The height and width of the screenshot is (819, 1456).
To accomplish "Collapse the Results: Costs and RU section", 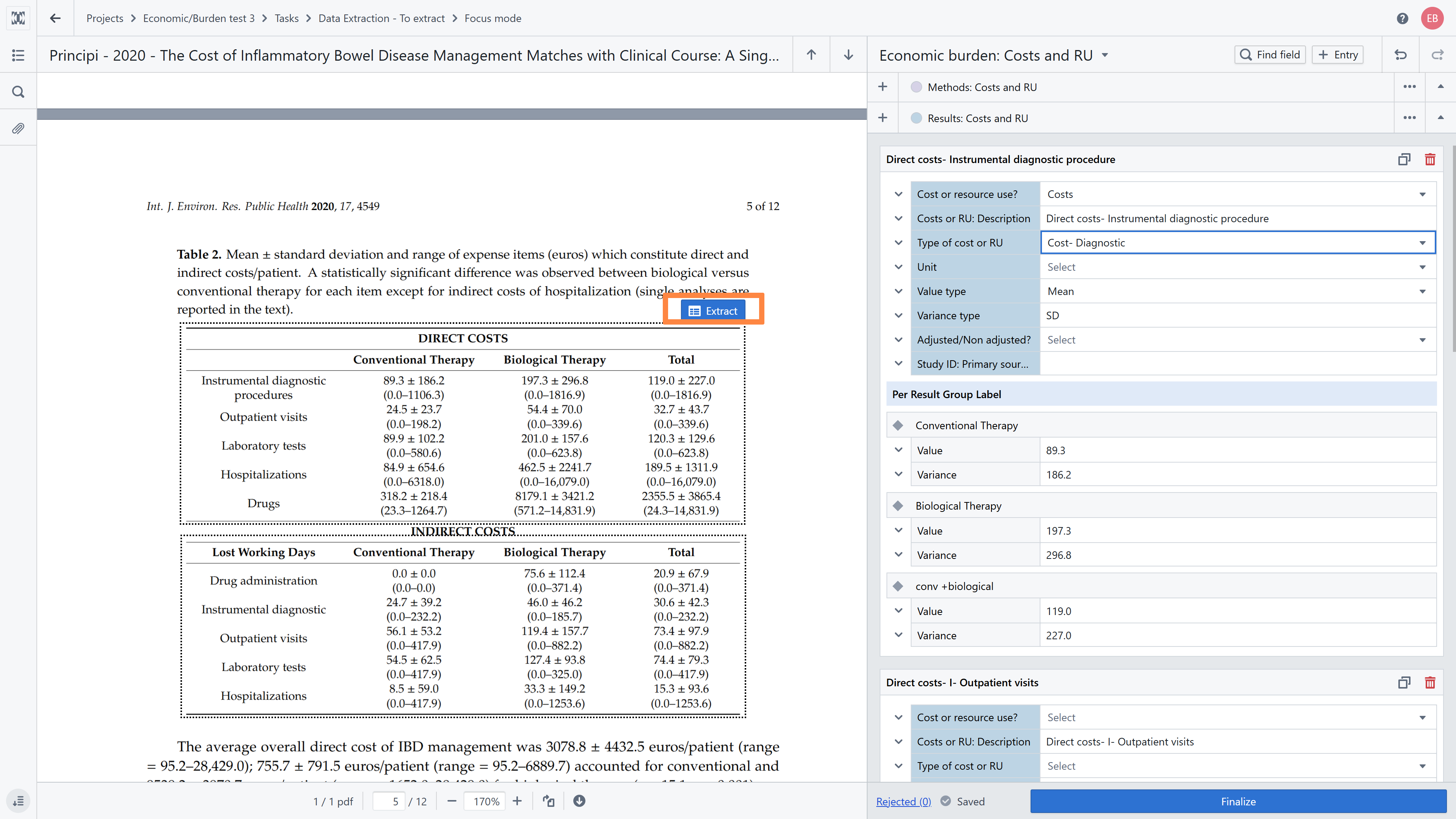I will 1441,118.
